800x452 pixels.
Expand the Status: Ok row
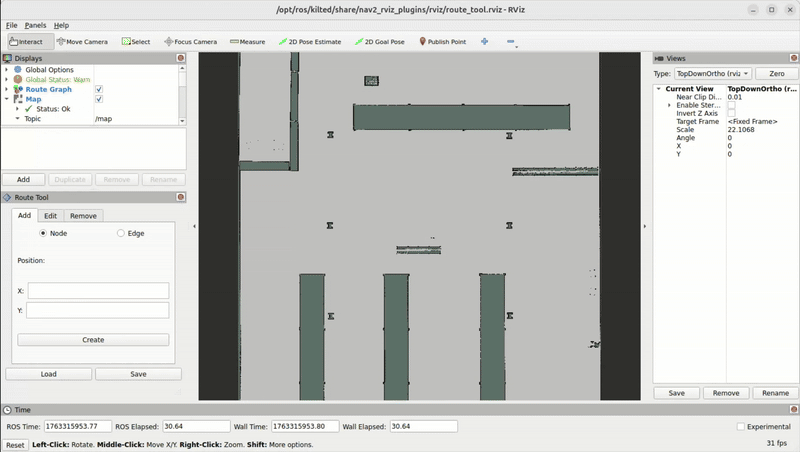click(x=17, y=109)
